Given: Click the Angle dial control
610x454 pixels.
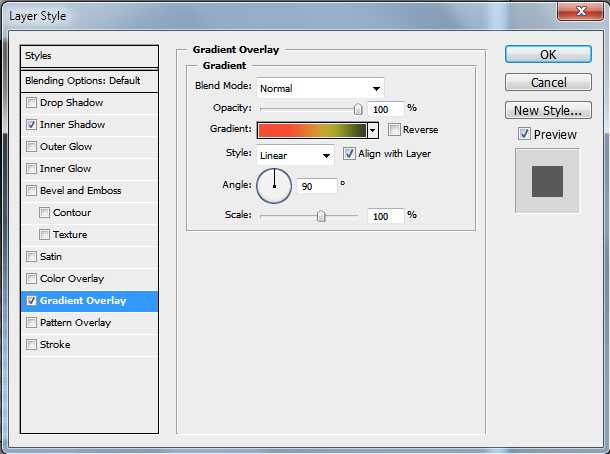Looking at the screenshot, I should click(274, 186).
